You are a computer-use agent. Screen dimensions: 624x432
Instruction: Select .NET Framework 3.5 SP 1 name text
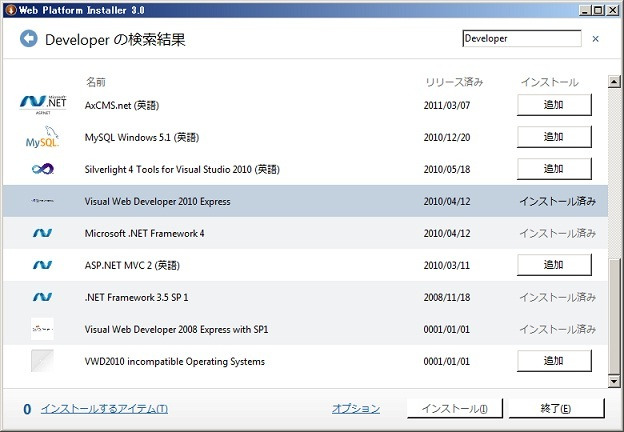click(x=136, y=298)
